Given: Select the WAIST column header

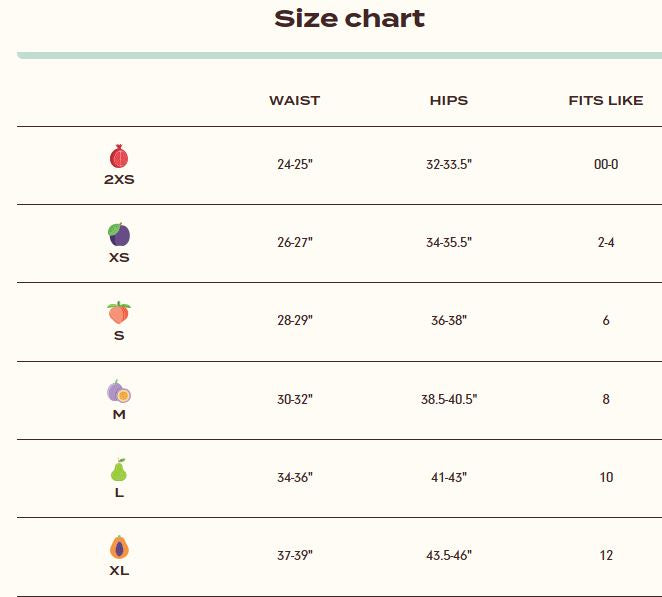Looking at the screenshot, I should [294, 101].
